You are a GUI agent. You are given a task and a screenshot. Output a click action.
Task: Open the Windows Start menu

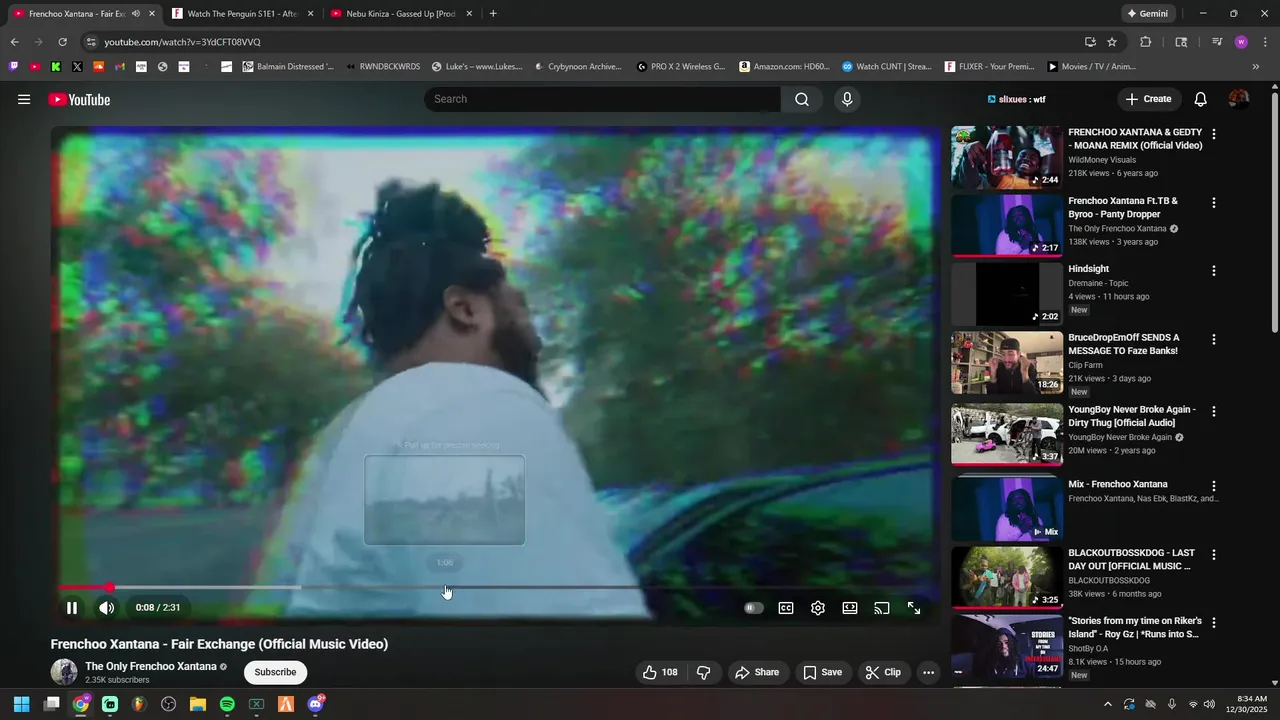coord(21,704)
